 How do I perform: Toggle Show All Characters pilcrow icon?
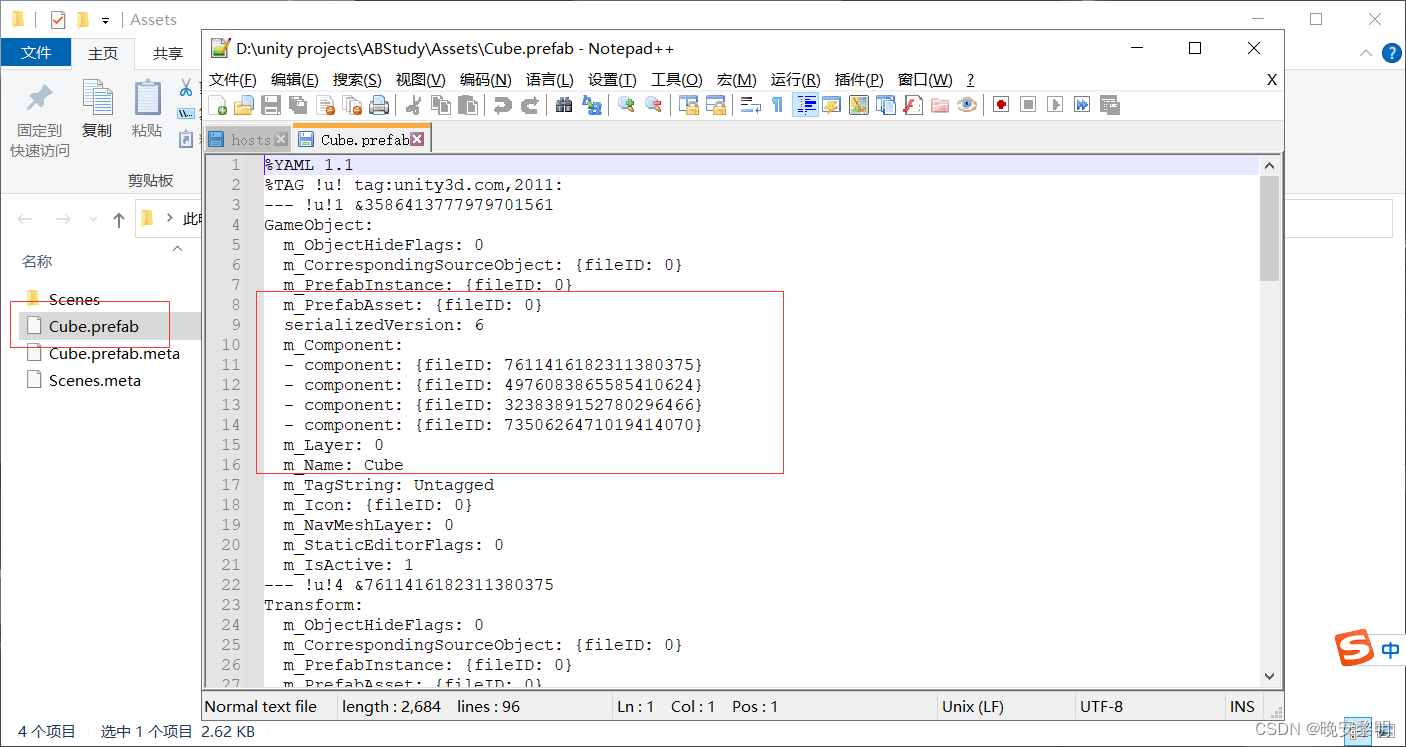tap(777, 105)
